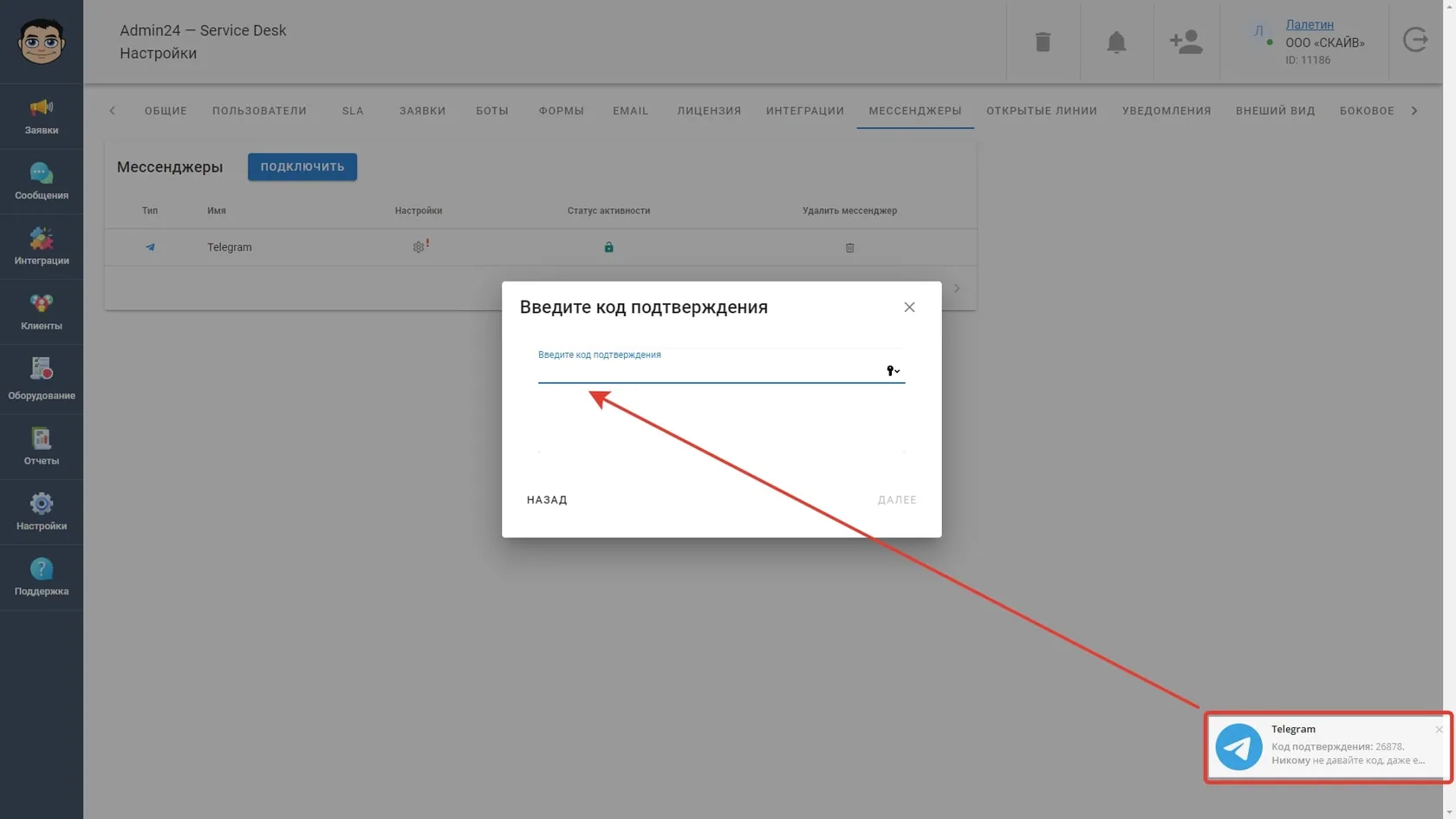Click the key icon in code field
This screenshot has width=1456, height=819.
point(893,371)
